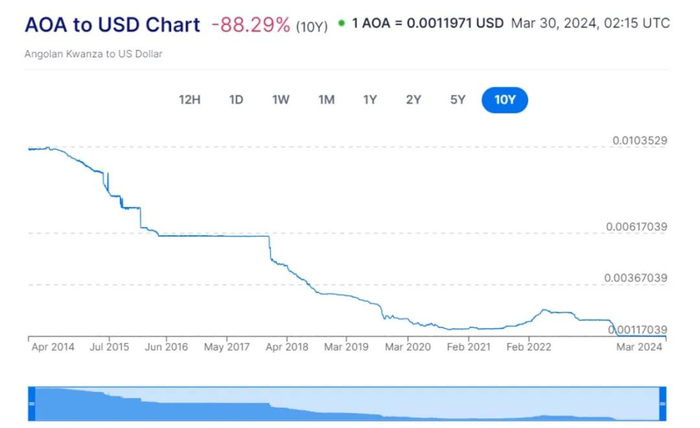Click the Mar 2024 axis label
Image resolution: width=700 pixels, height=428 pixels.
pos(638,347)
